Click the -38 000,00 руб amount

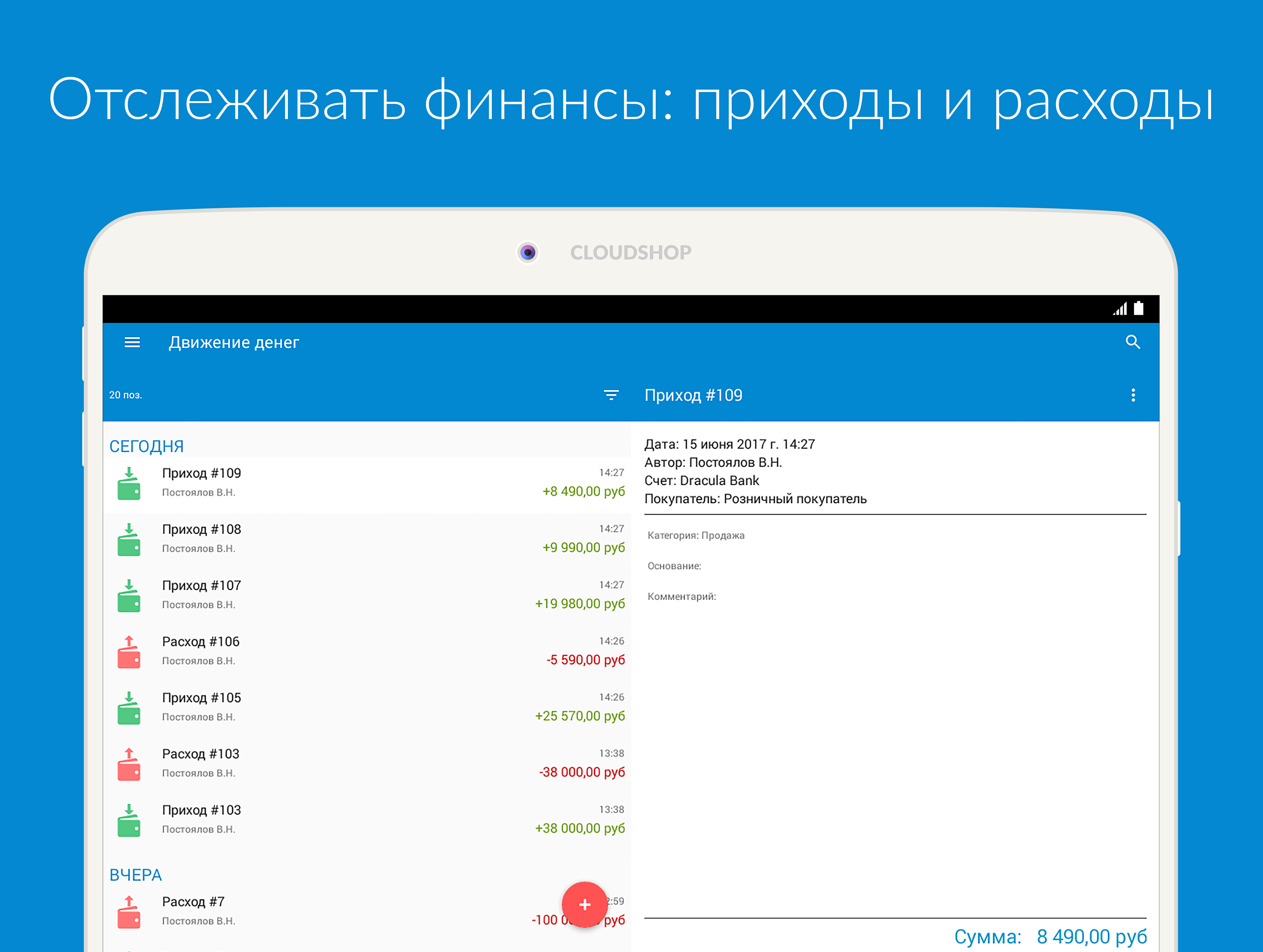(x=582, y=772)
